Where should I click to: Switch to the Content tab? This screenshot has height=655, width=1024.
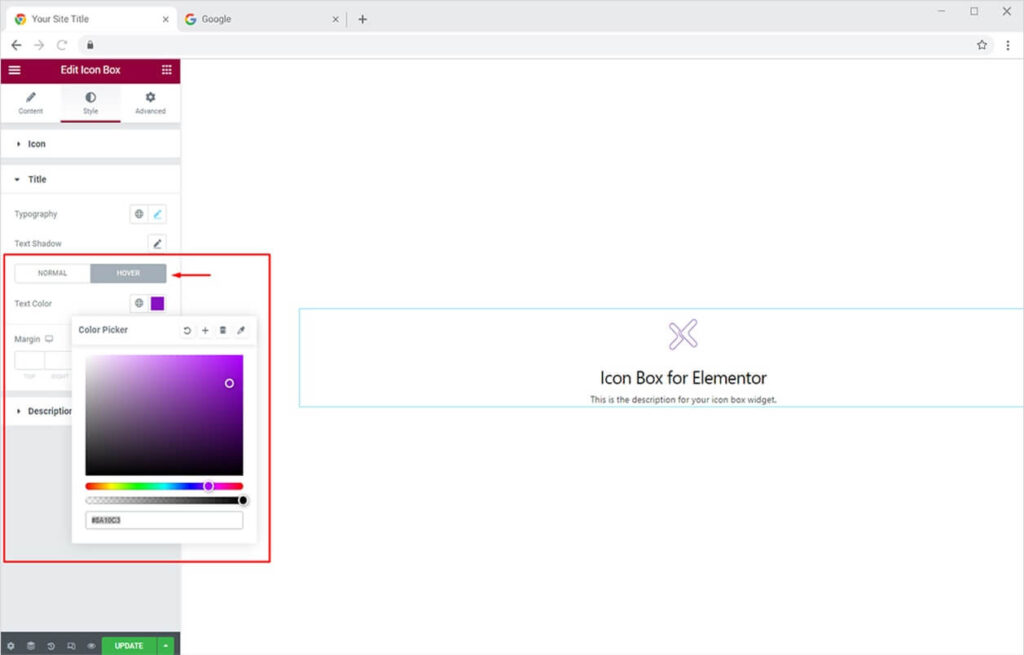[x=31, y=103]
